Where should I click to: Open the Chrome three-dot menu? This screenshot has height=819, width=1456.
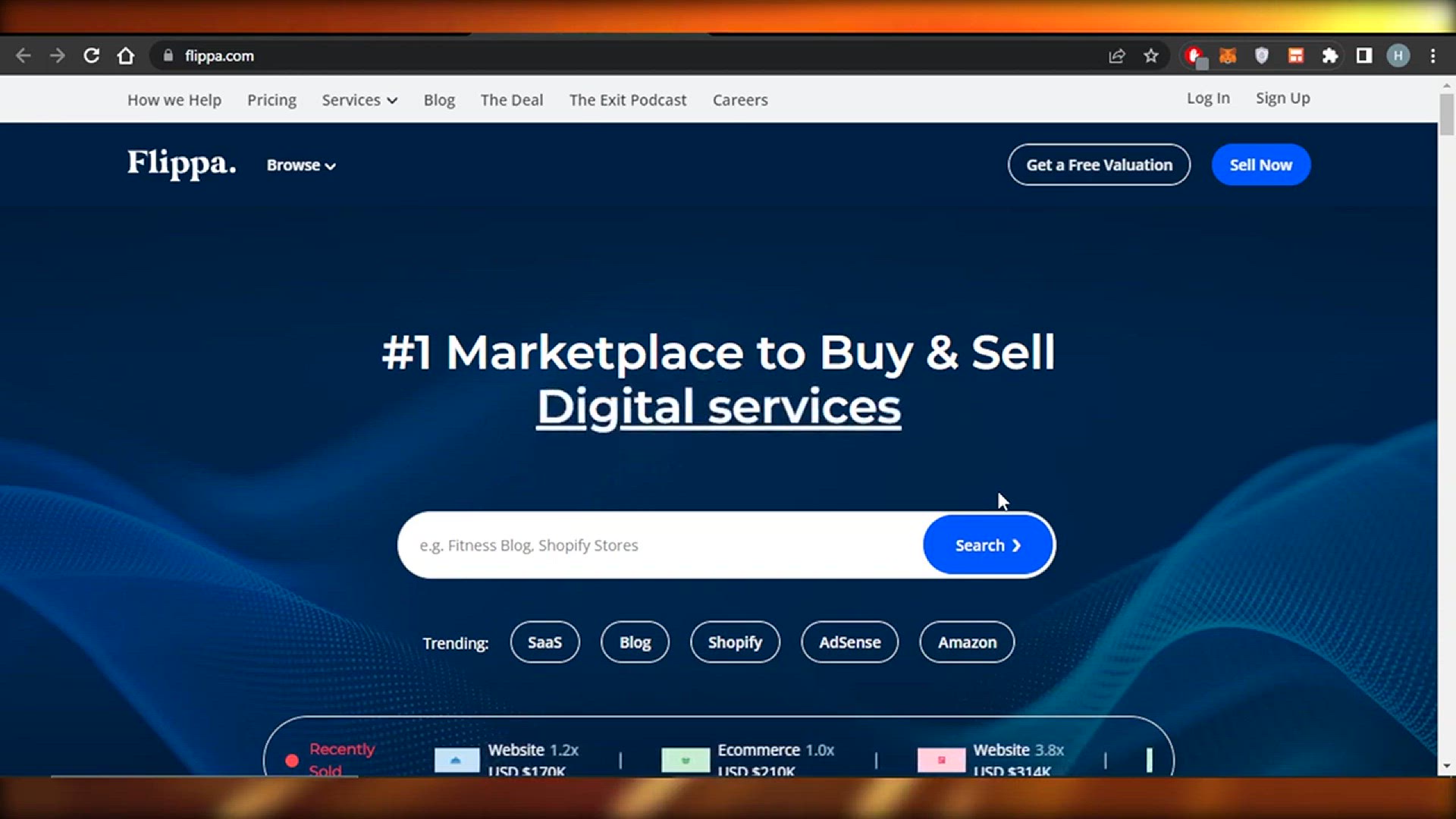coord(1433,56)
